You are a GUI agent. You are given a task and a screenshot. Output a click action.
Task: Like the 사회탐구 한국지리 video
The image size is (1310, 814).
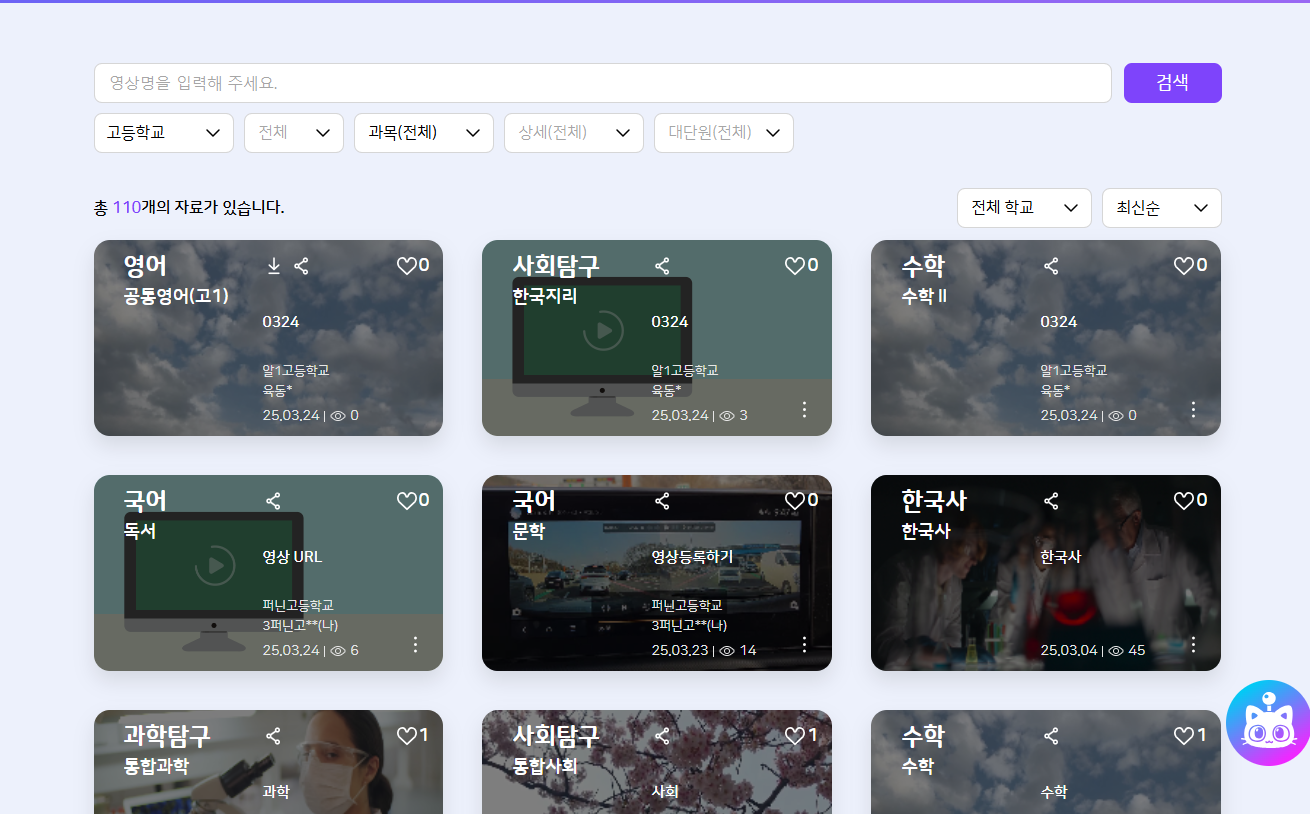(794, 266)
